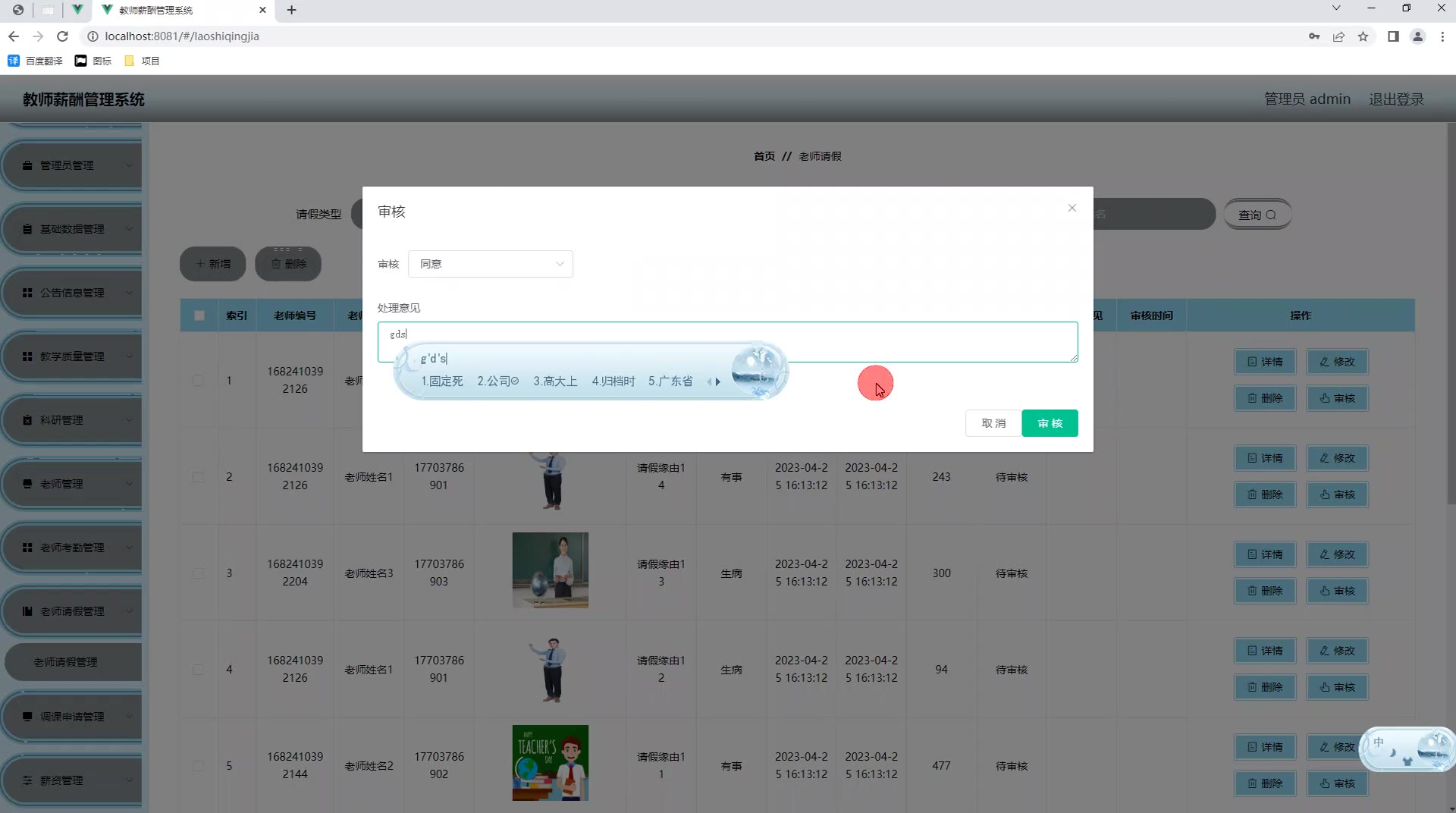
Task: Click the 删除 button above table
Action: 288,264
